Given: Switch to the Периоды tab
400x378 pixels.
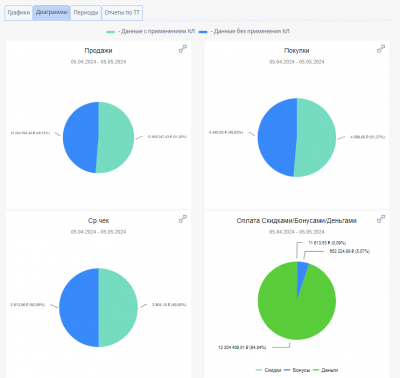Looking at the screenshot, I should tap(86, 13).
